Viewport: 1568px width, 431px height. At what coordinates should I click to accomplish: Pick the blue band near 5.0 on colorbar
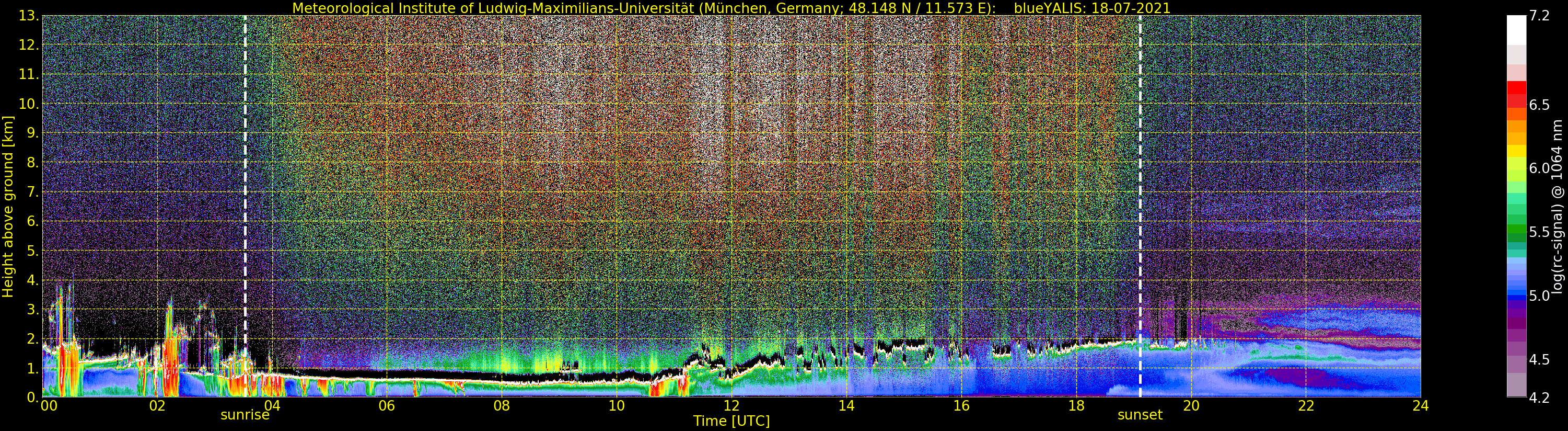point(1516,296)
